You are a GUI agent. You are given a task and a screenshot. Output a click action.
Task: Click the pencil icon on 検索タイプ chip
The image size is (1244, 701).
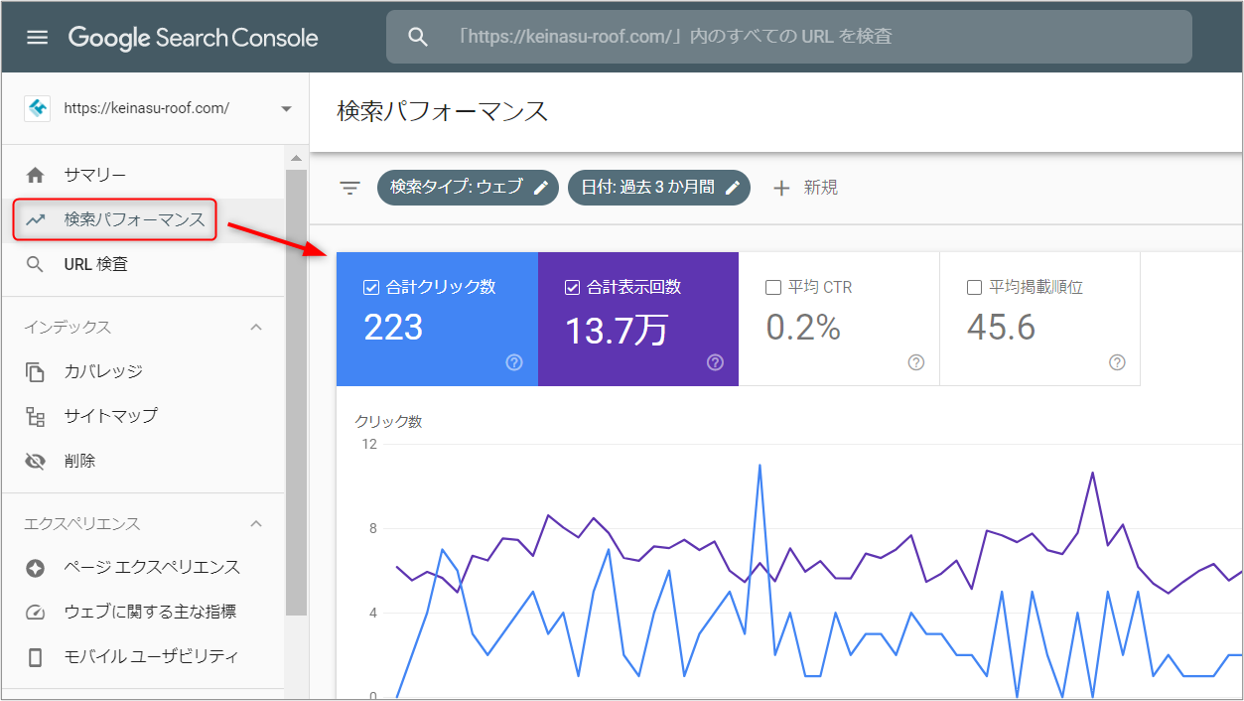click(541, 187)
